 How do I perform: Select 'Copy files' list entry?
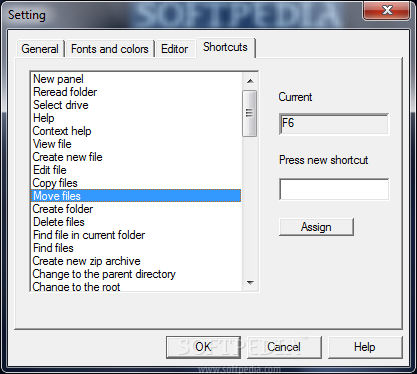point(136,183)
